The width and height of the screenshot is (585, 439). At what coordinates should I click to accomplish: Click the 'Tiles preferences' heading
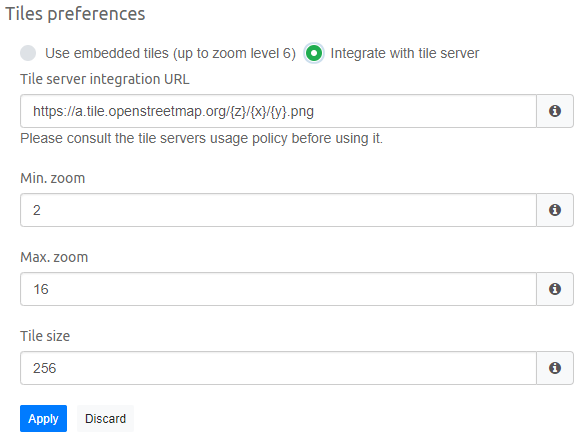75,14
